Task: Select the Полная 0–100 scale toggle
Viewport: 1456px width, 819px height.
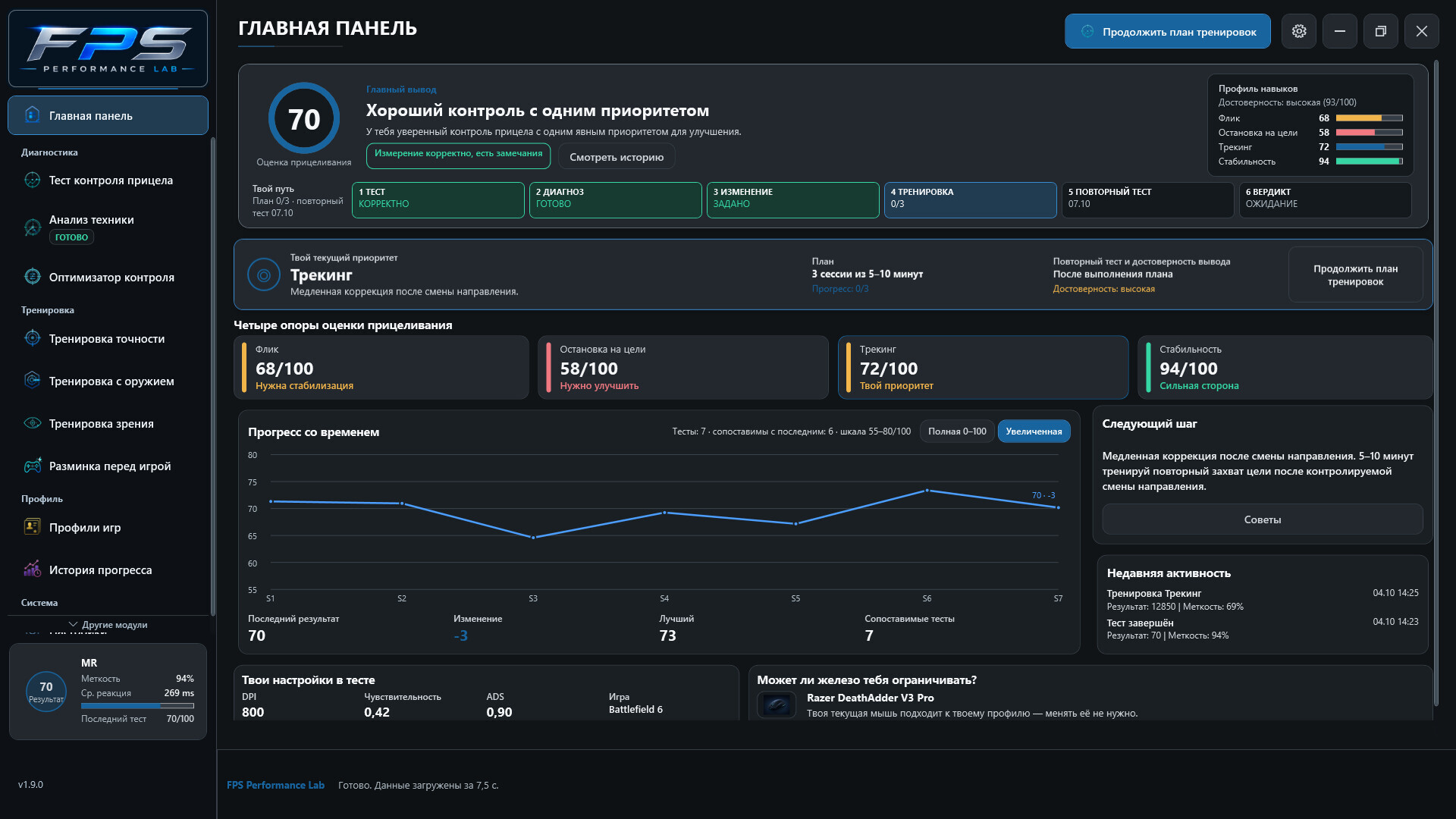Action: 957,431
